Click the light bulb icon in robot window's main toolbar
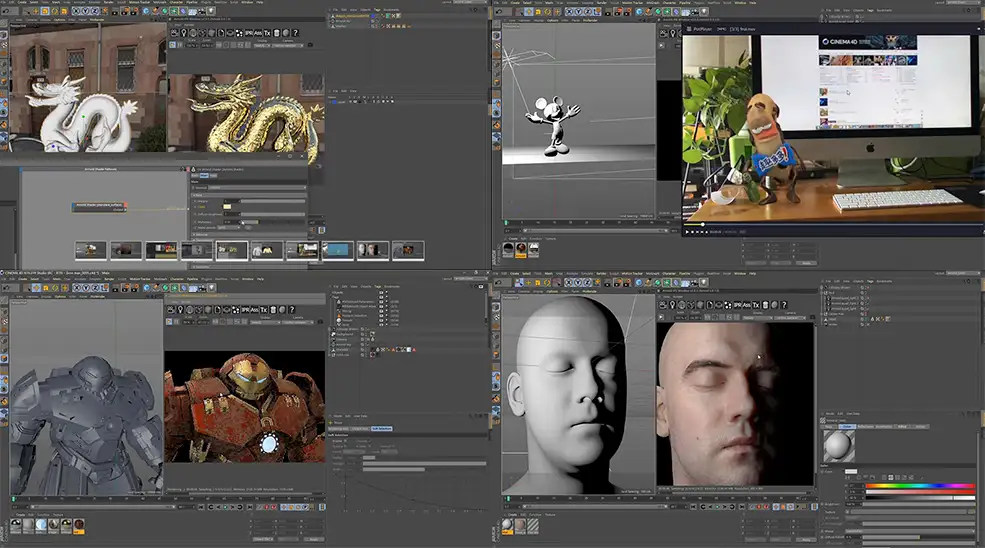 (x=212, y=288)
